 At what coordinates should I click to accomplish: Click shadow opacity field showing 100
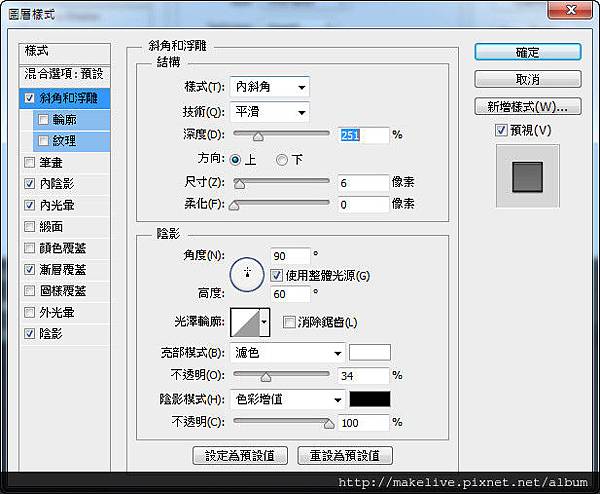click(363, 423)
